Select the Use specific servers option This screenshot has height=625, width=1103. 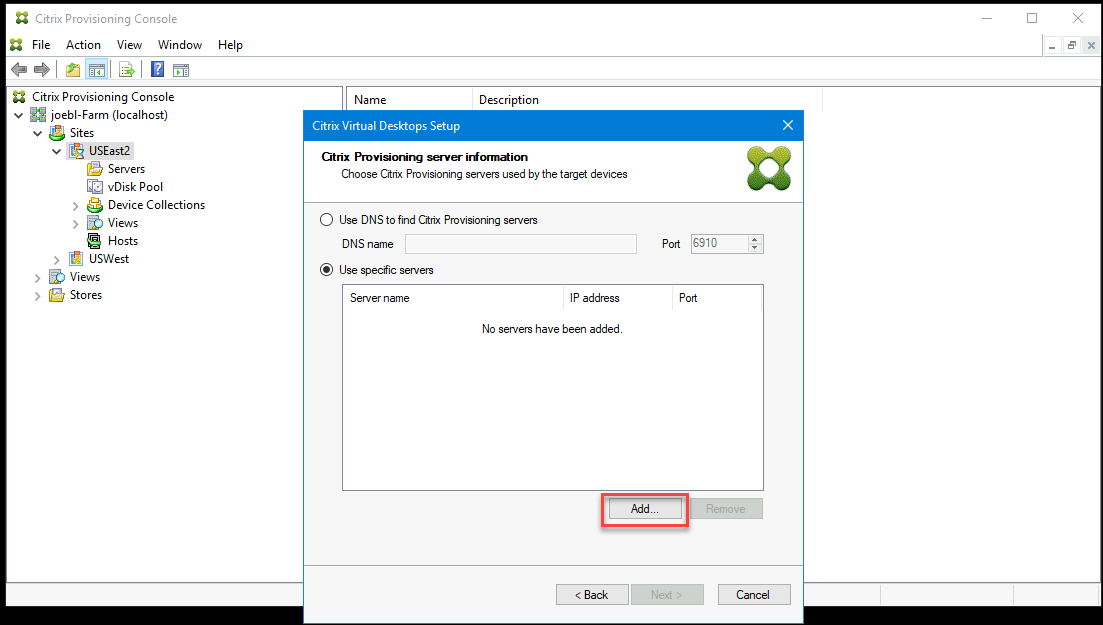[x=326, y=269]
